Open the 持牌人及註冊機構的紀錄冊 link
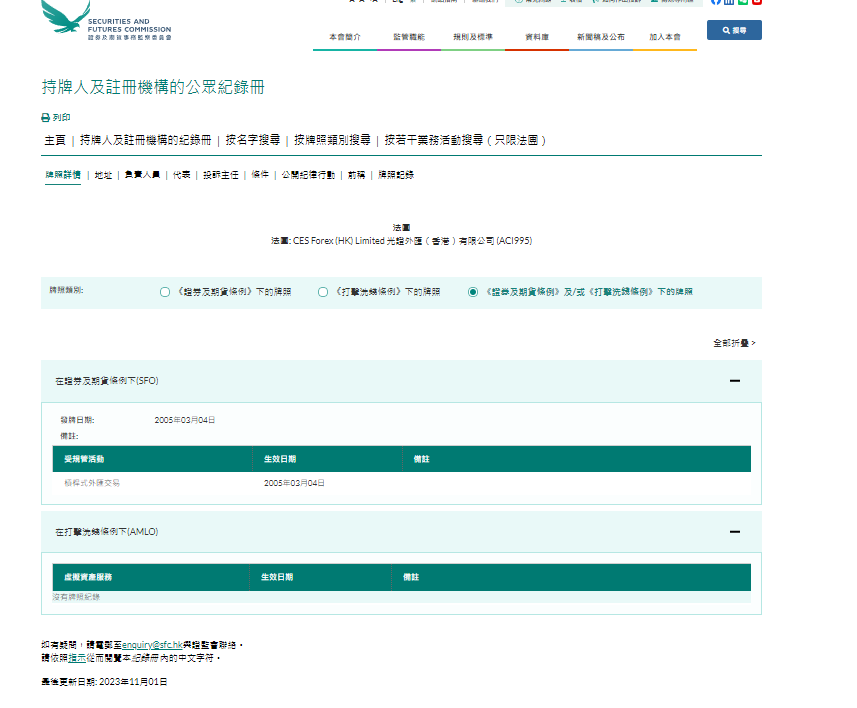The image size is (857, 708). click(x=145, y=141)
